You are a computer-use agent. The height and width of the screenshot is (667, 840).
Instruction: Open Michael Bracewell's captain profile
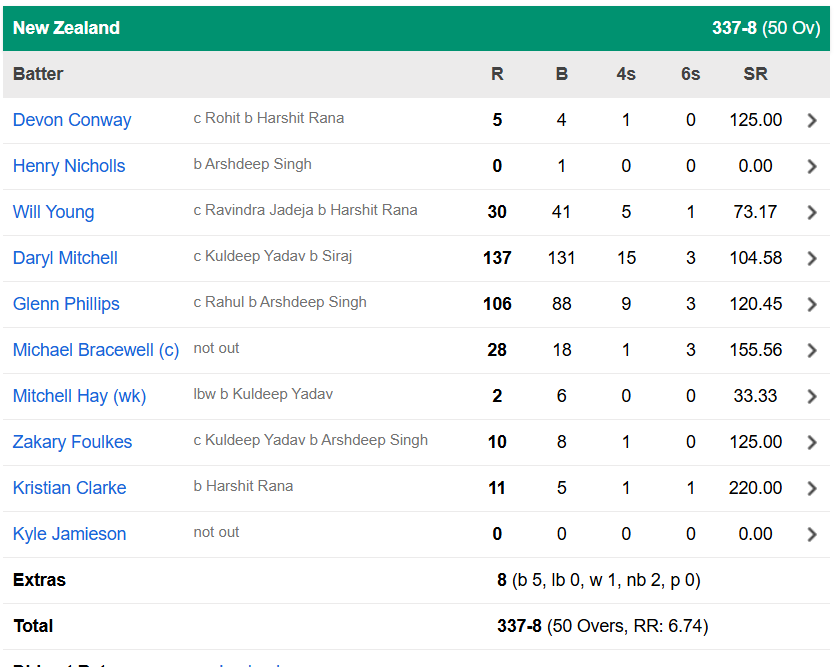[95, 350]
